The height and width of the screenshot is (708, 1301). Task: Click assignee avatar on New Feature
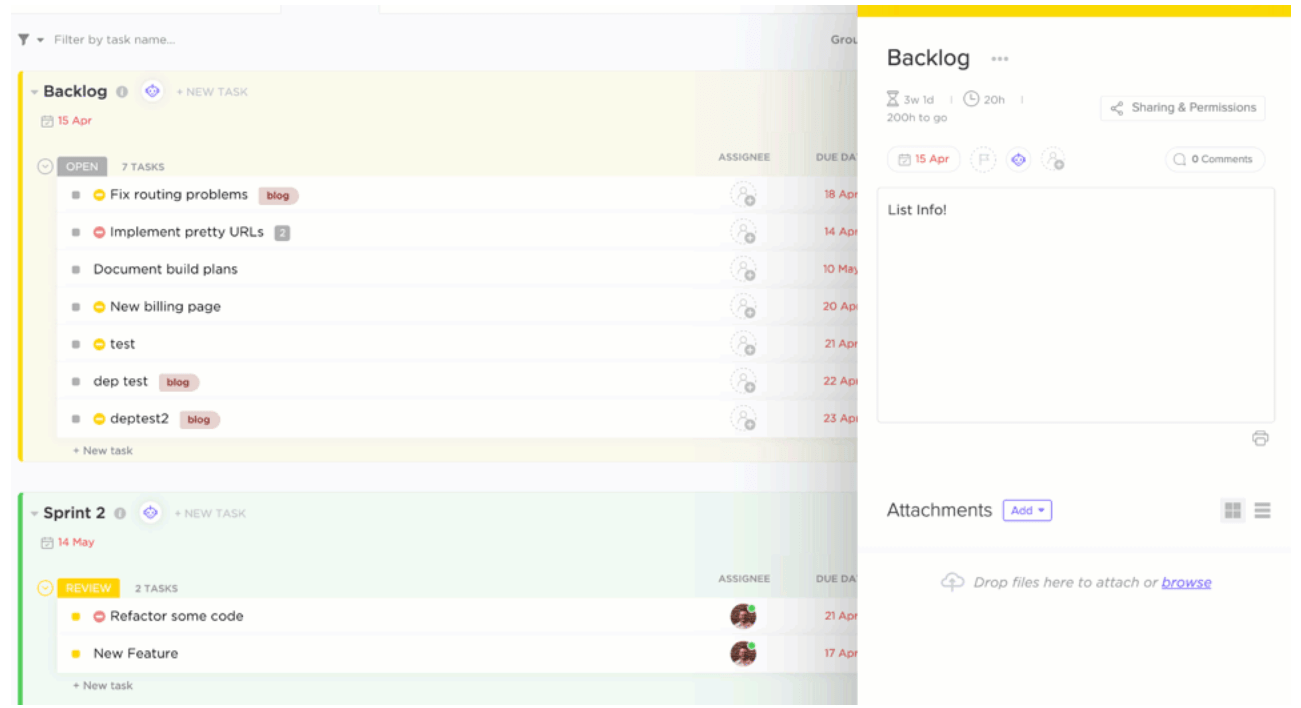(x=743, y=654)
